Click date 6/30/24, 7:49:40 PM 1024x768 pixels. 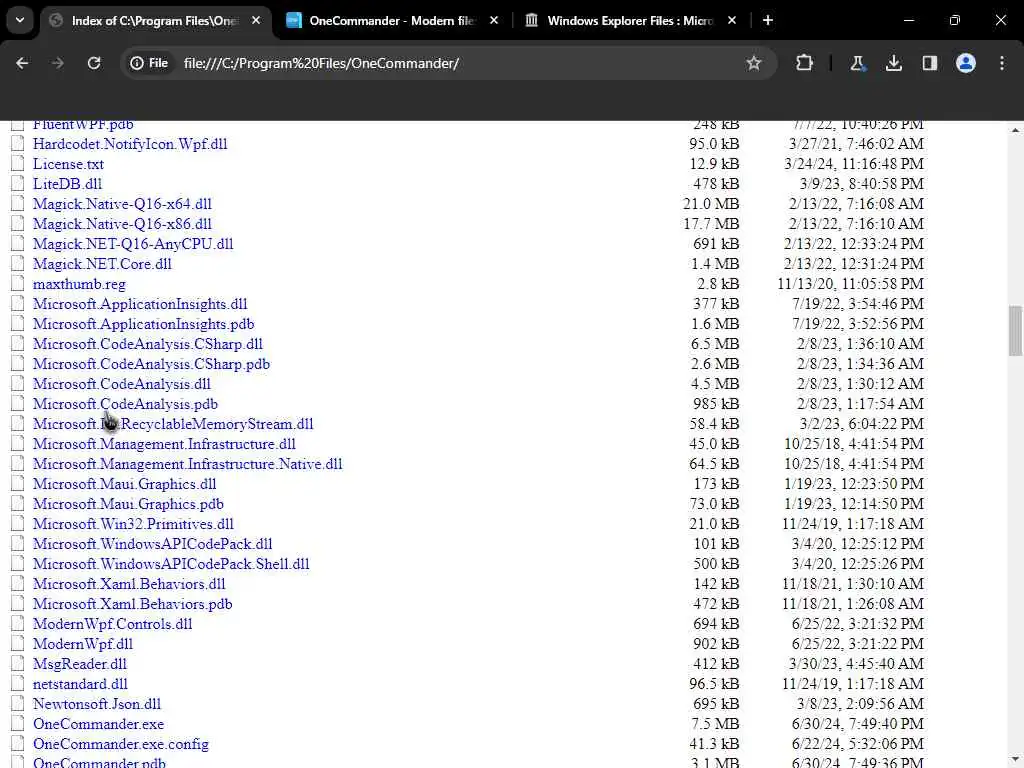[857, 724]
